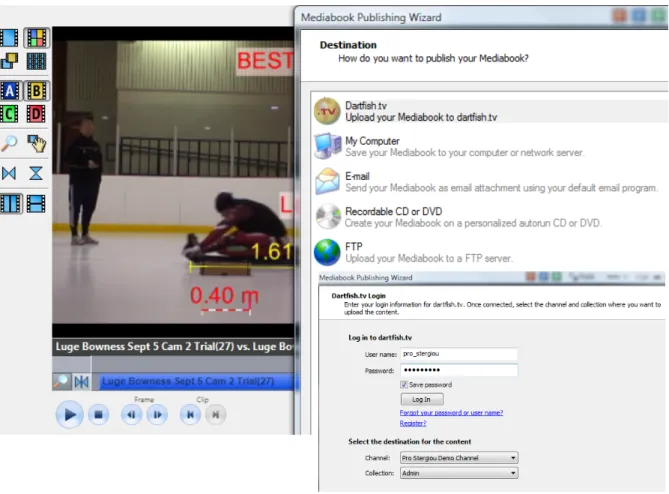The height and width of the screenshot is (494, 669).
Task: Open the Channel dropdown
Action: 459,458
